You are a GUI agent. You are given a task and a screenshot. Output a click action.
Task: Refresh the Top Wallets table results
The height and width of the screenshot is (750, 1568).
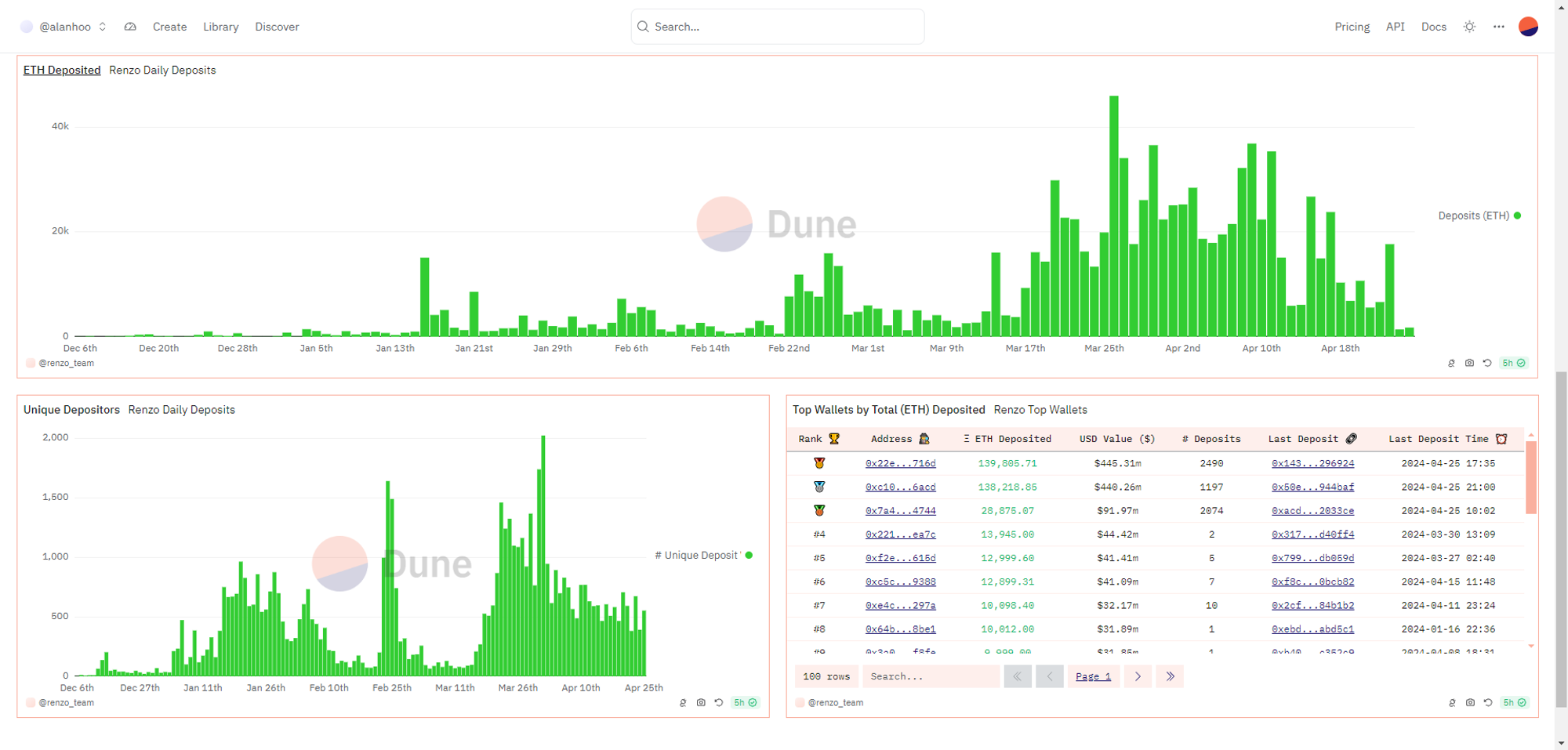coord(1487,703)
